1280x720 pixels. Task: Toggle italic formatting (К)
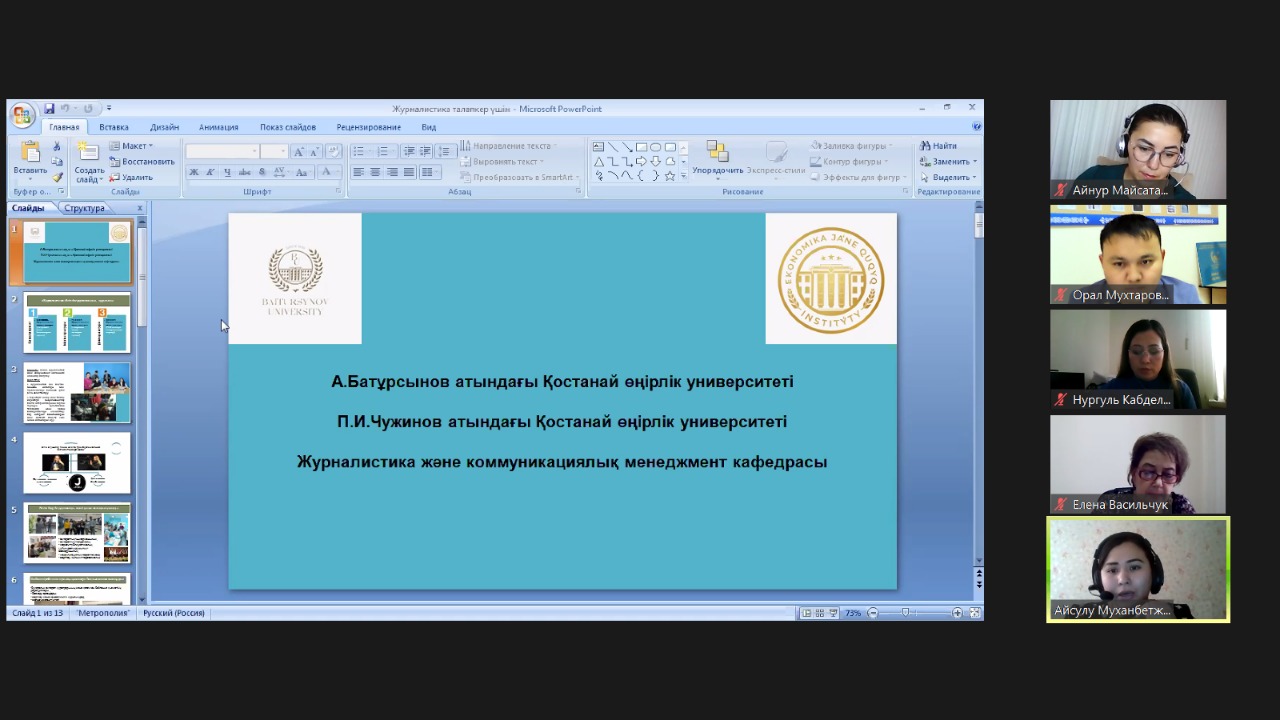point(210,172)
